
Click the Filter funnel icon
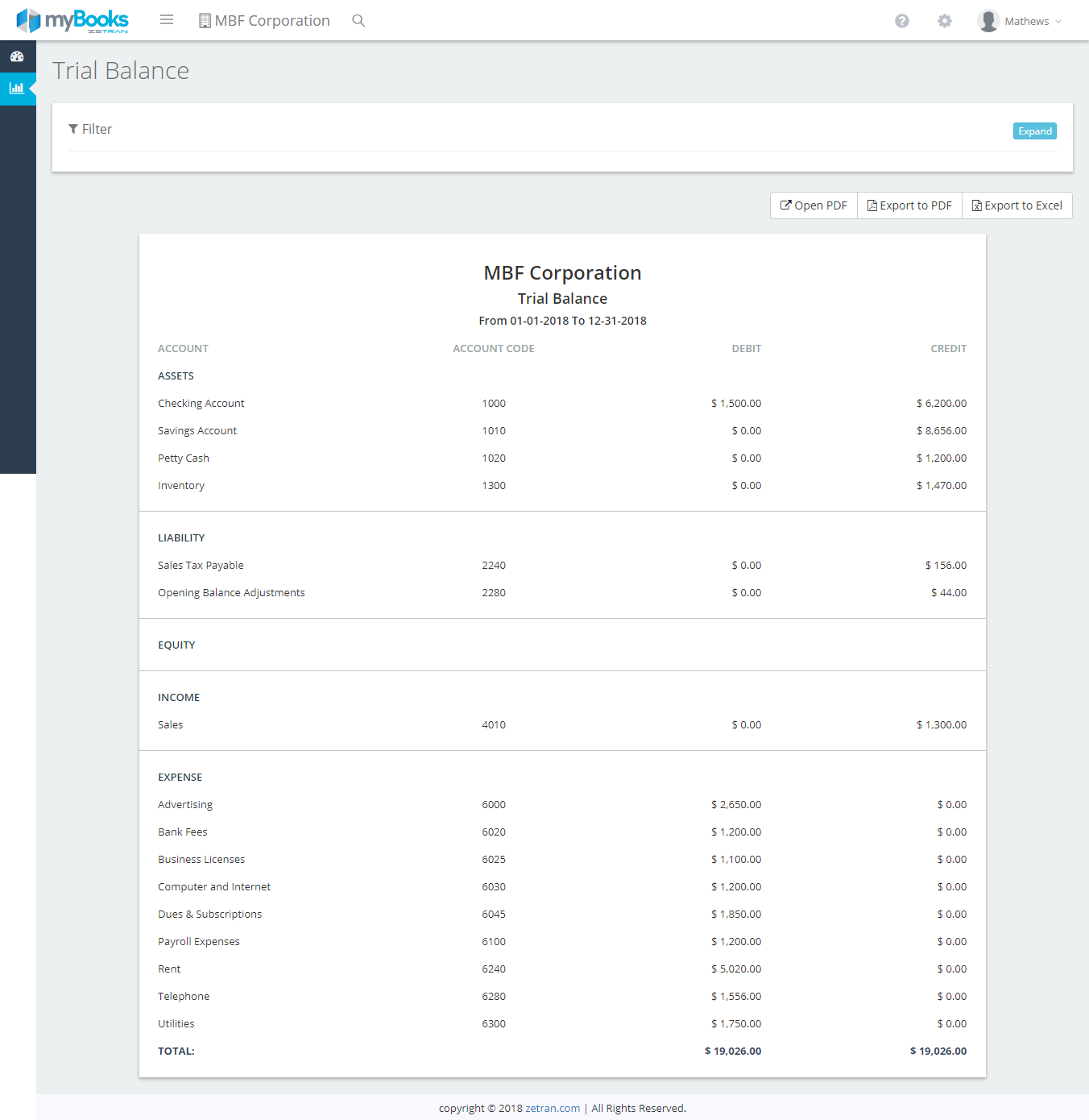(x=73, y=129)
